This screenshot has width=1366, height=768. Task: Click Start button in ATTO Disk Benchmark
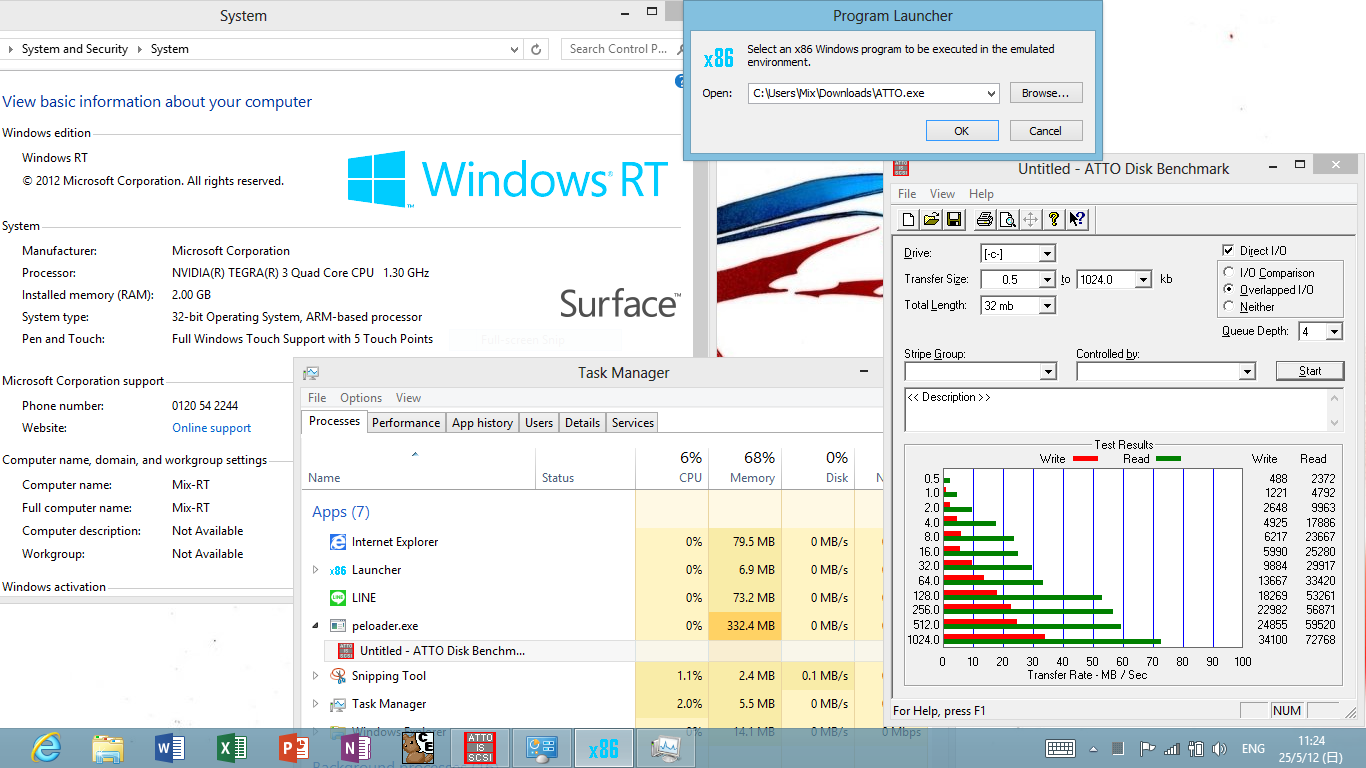(x=1310, y=371)
